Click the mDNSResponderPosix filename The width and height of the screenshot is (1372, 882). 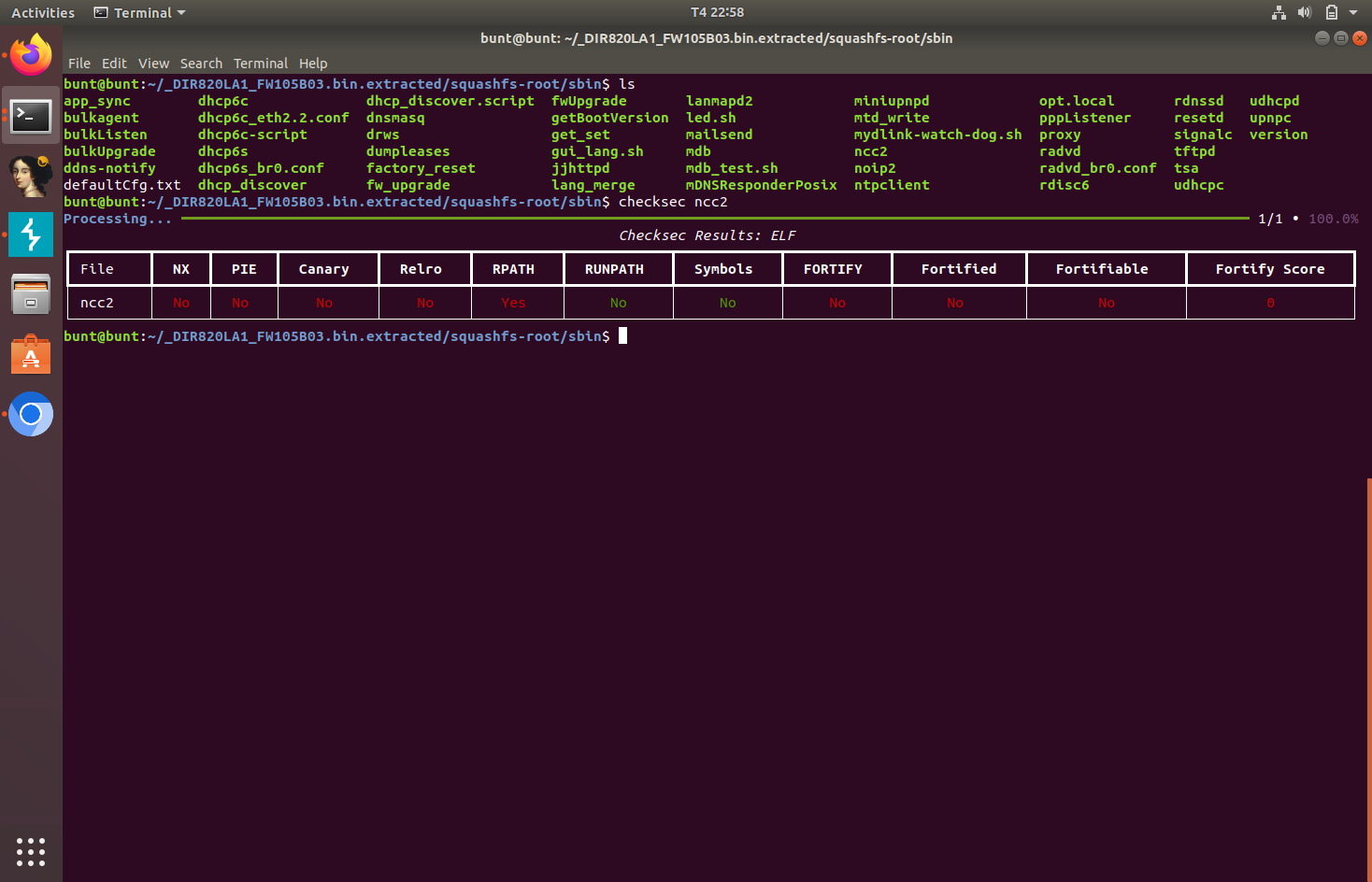pos(761,185)
